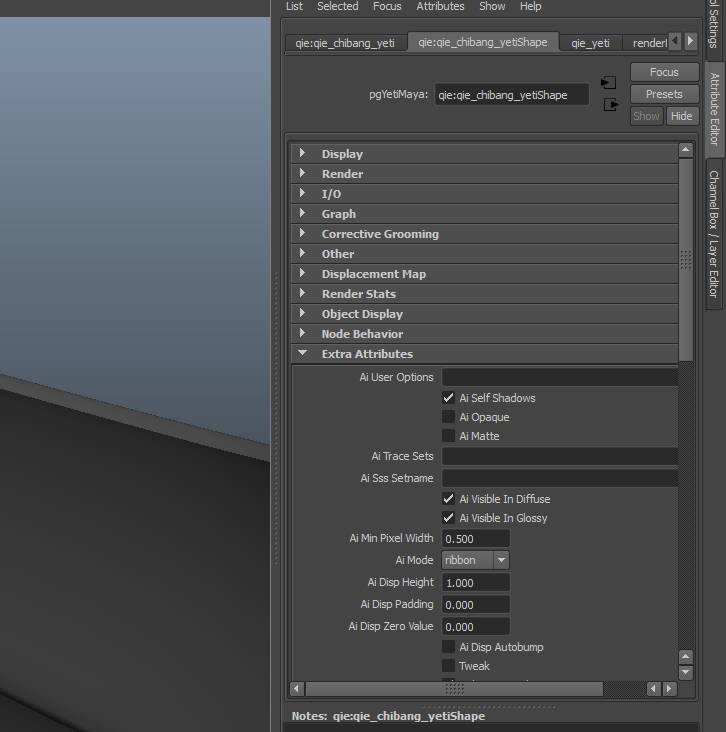The width and height of the screenshot is (726, 732).
Task: Expand the Displacement Map section
Action: [484, 274]
